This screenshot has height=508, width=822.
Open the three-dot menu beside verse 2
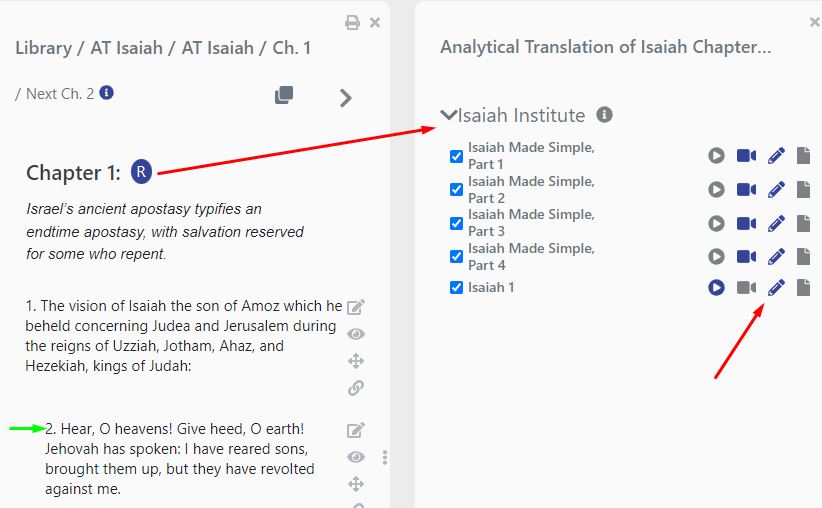385,457
